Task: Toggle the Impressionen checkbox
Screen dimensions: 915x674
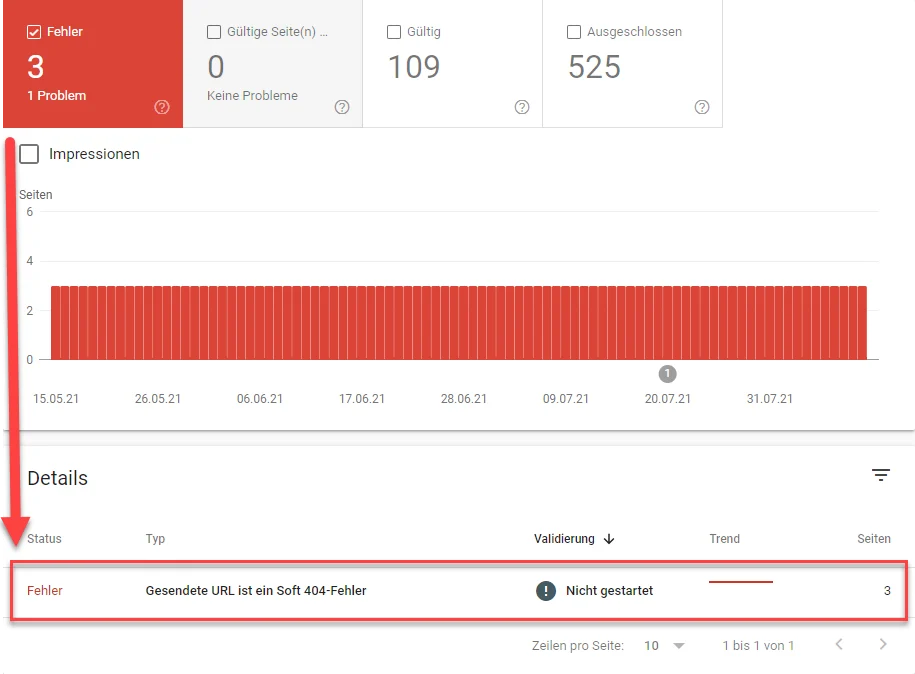Action: pos(29,154)
